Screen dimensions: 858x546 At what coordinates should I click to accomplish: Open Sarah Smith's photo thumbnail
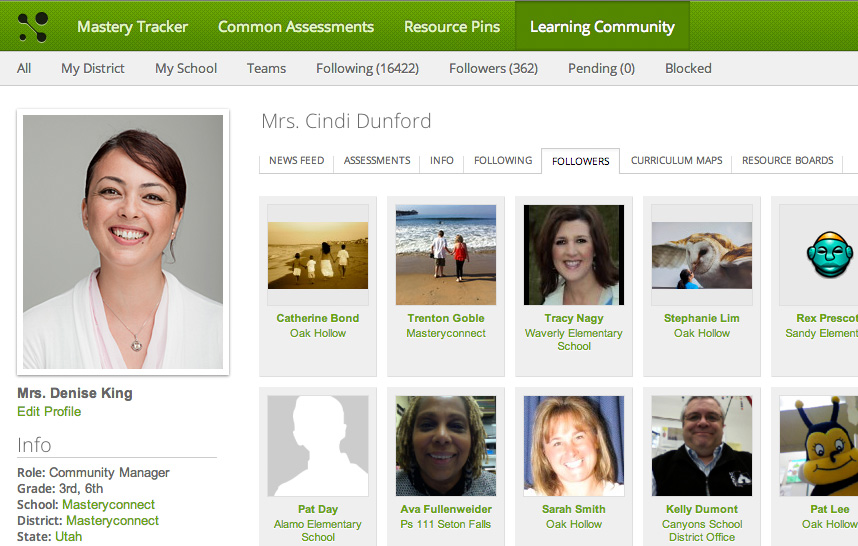click(x=574, y=446)
